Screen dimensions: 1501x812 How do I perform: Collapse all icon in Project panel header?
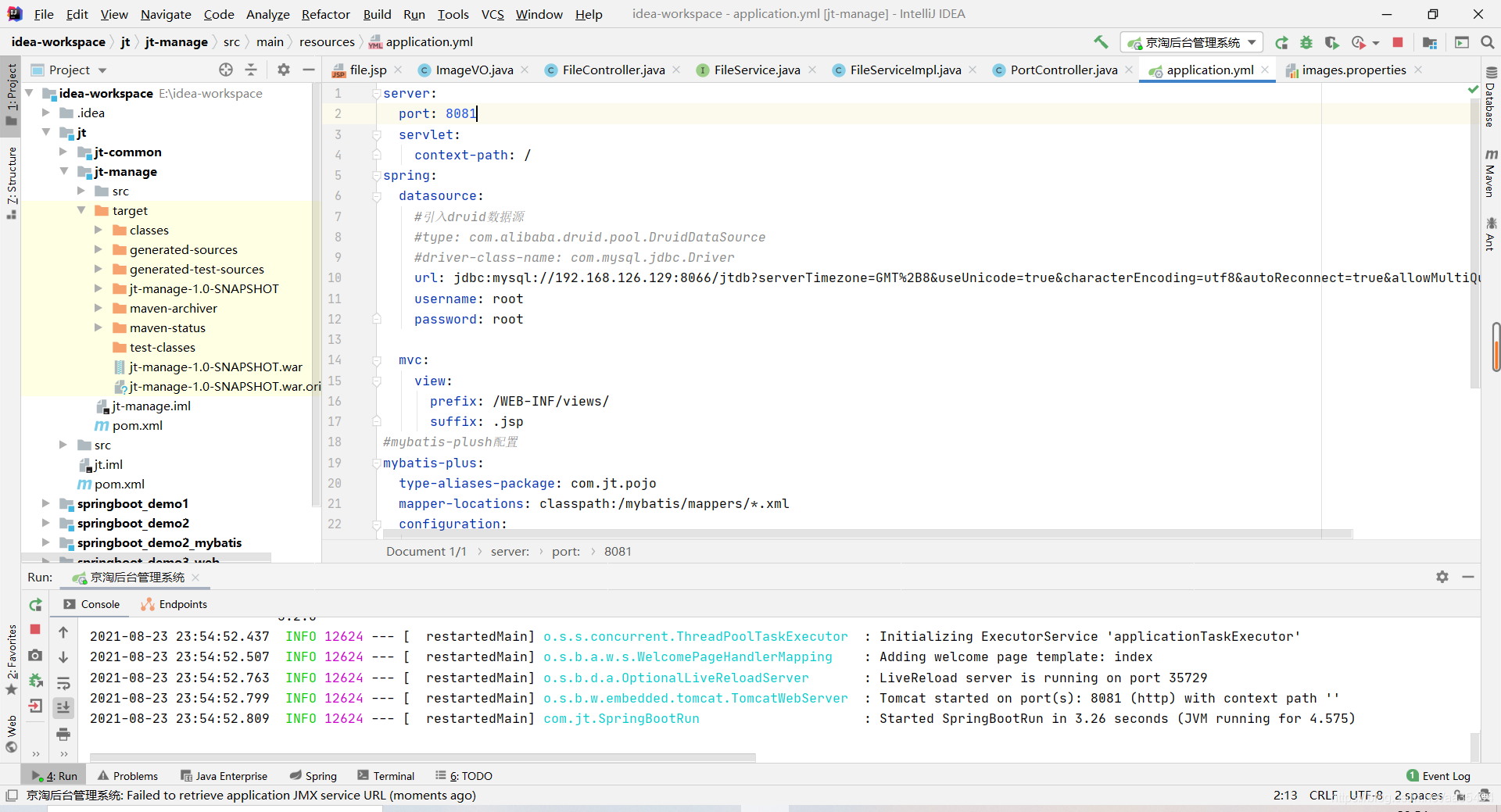point(251,70)
